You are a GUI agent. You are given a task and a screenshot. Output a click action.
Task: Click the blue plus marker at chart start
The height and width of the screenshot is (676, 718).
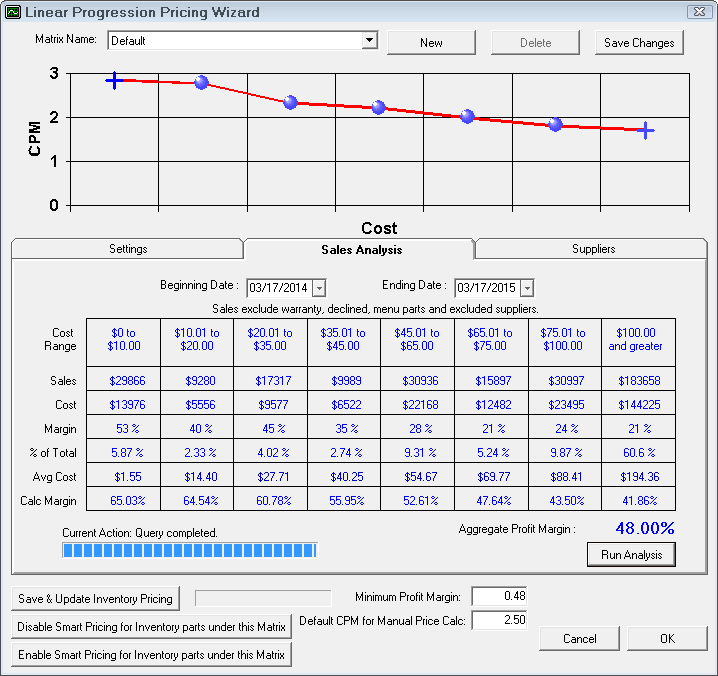pos(114,80)
